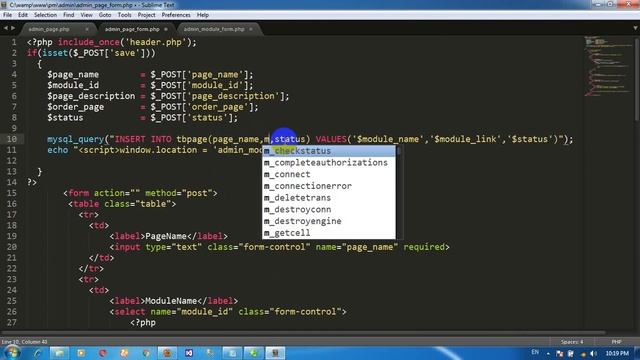Open the Preferences menu

(x=176, y=15)
